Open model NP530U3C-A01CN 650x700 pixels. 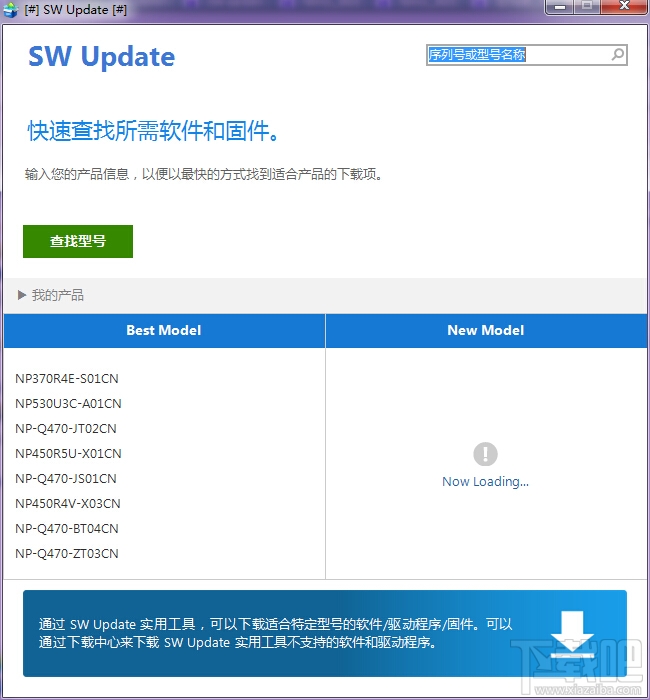point(68,404)
